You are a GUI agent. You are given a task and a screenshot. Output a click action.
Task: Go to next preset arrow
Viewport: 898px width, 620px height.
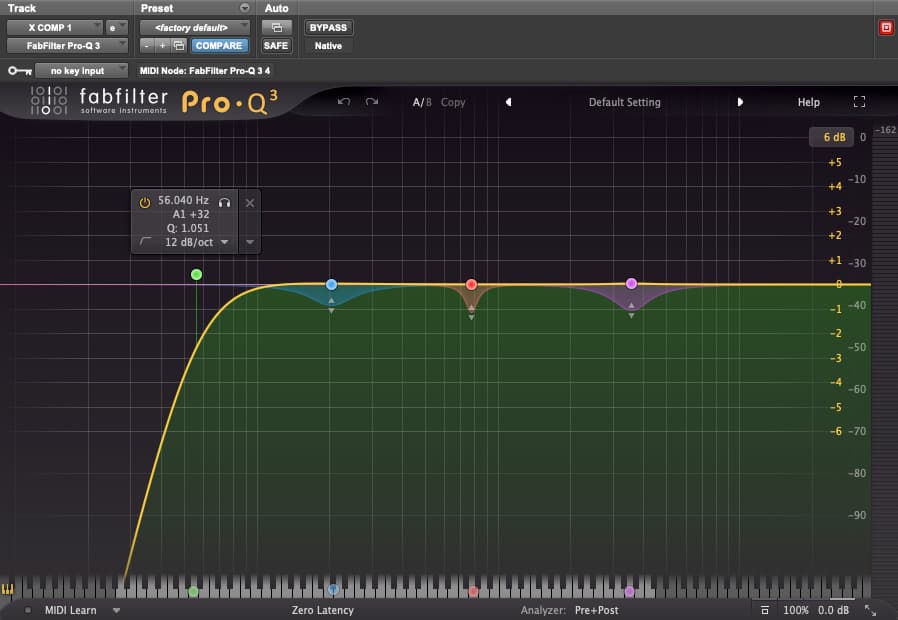pyautogui.click(x=740, y=102)
